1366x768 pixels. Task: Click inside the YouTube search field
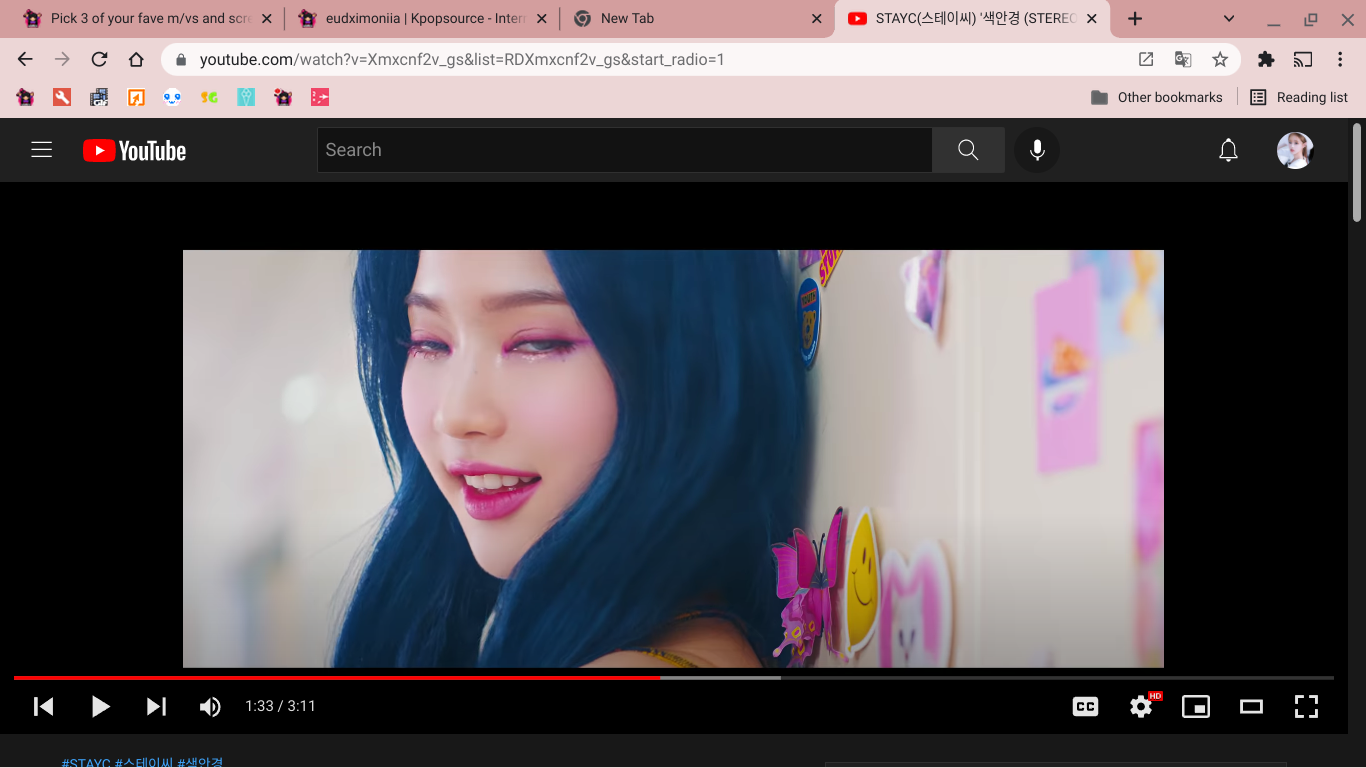[x=625, y=150]
